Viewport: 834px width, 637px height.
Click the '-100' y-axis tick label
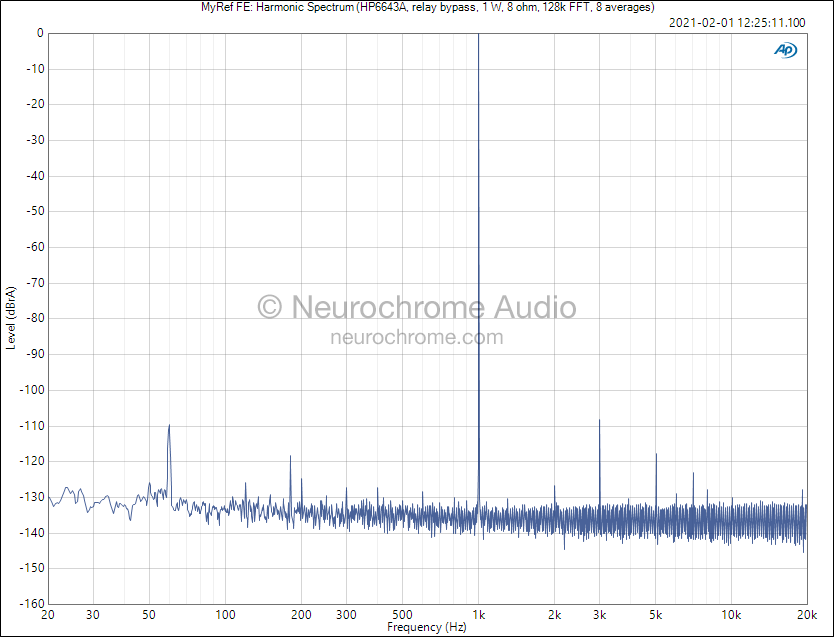coord(33,390)
